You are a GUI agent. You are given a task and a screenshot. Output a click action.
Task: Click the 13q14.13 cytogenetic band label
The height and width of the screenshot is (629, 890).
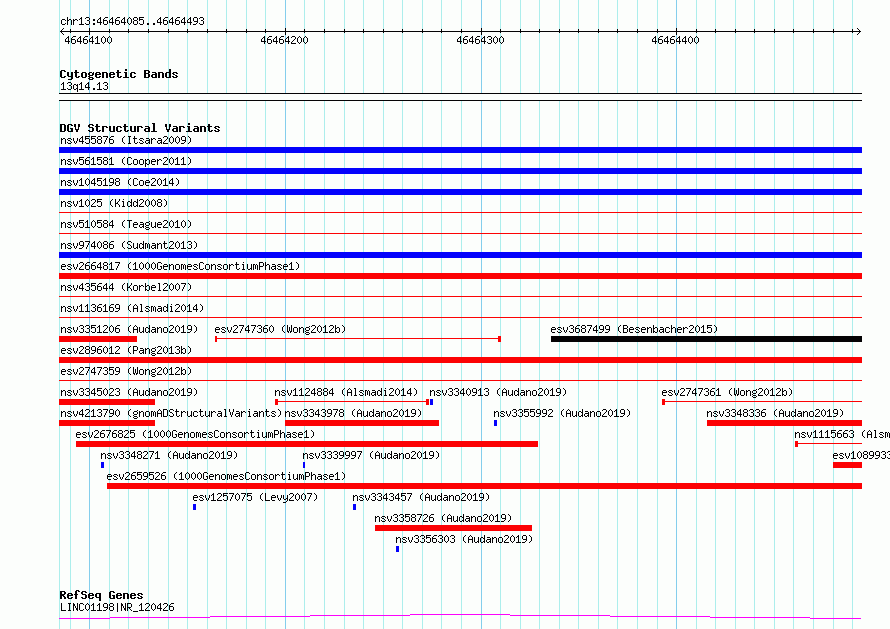click(85, 86)
